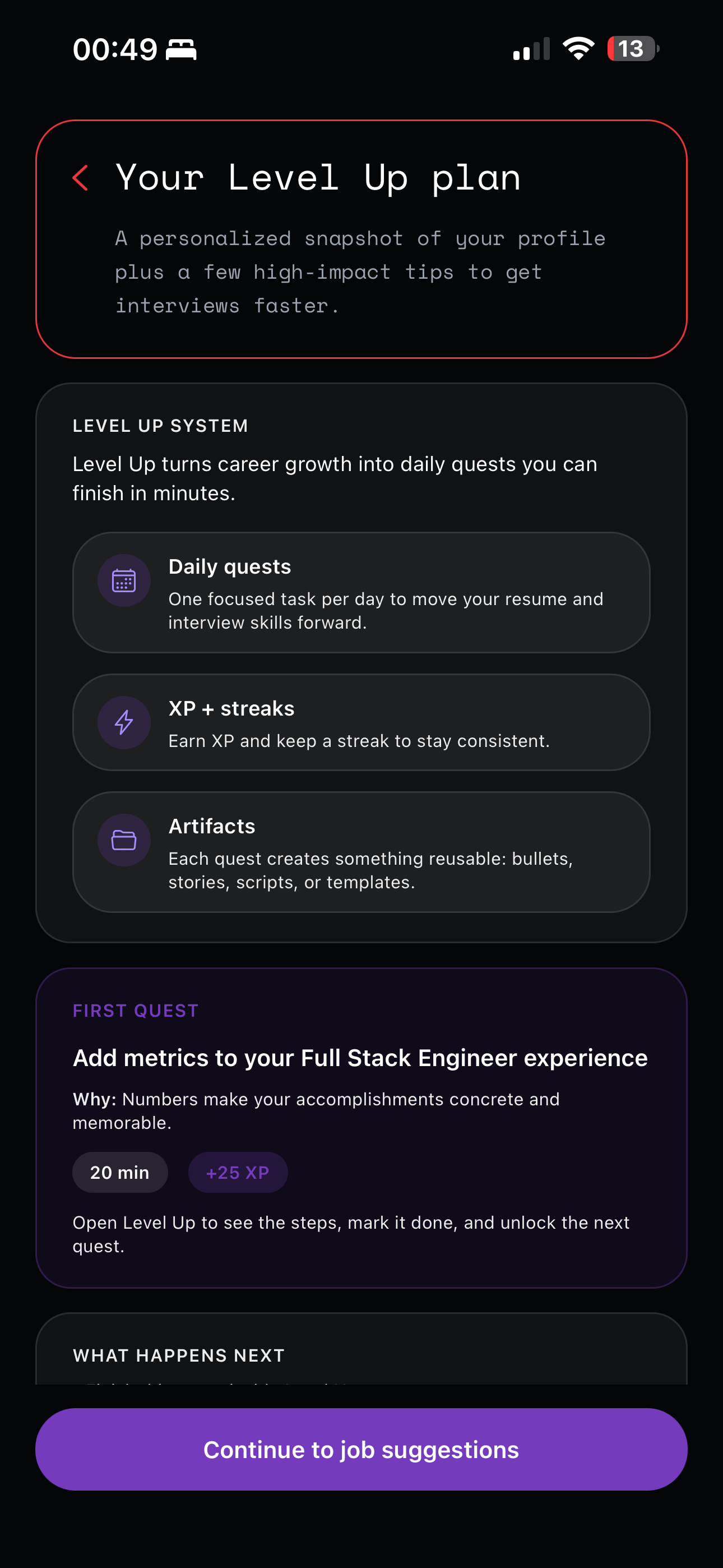Tap the Artifacts folder icon
This screenshot has height=1568, width=723.
pyautogui.click(x=123, y=840)
